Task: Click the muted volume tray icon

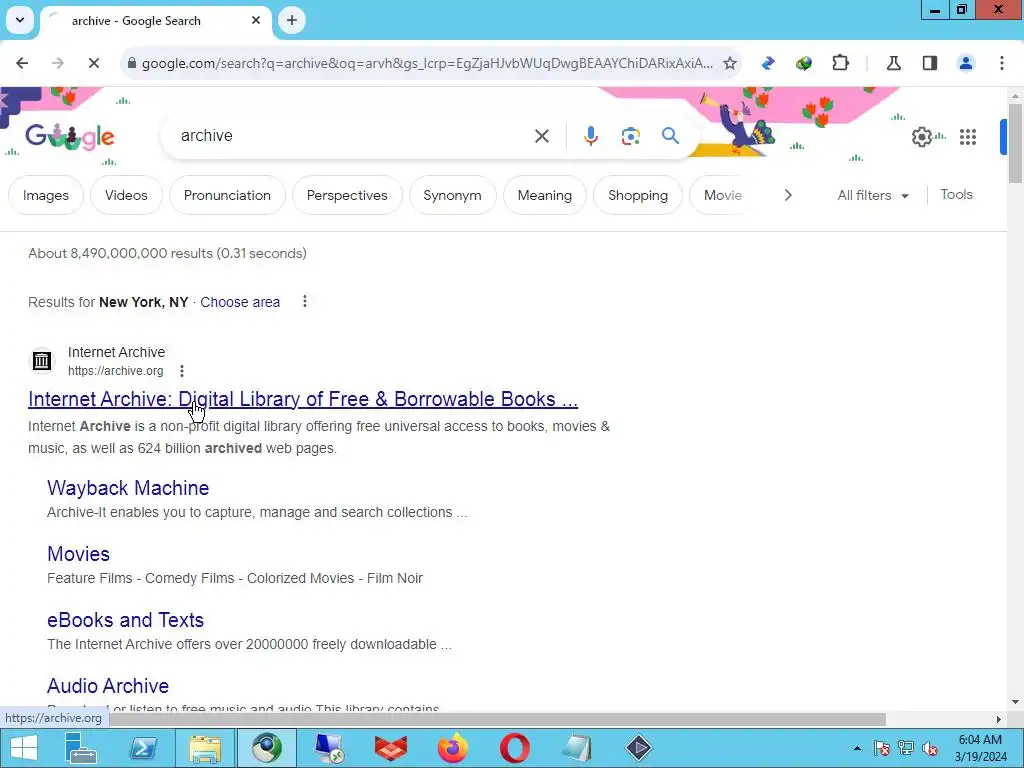Action: click(x=929, y=748)
